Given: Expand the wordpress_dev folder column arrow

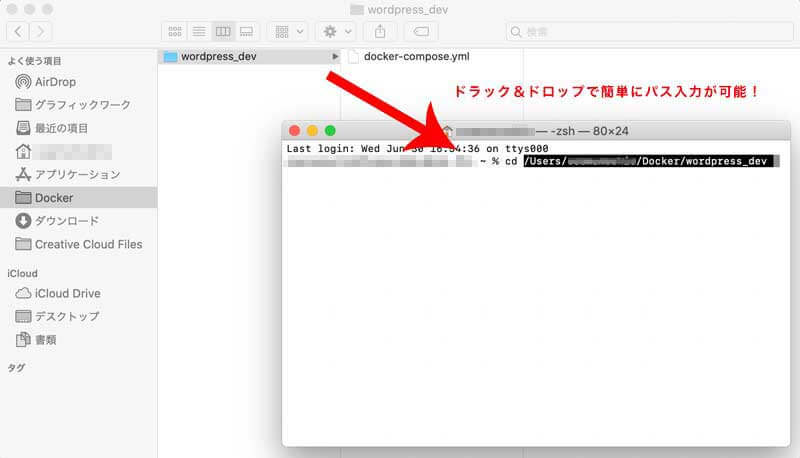Looking at the screenshot, I should [335, 57].
